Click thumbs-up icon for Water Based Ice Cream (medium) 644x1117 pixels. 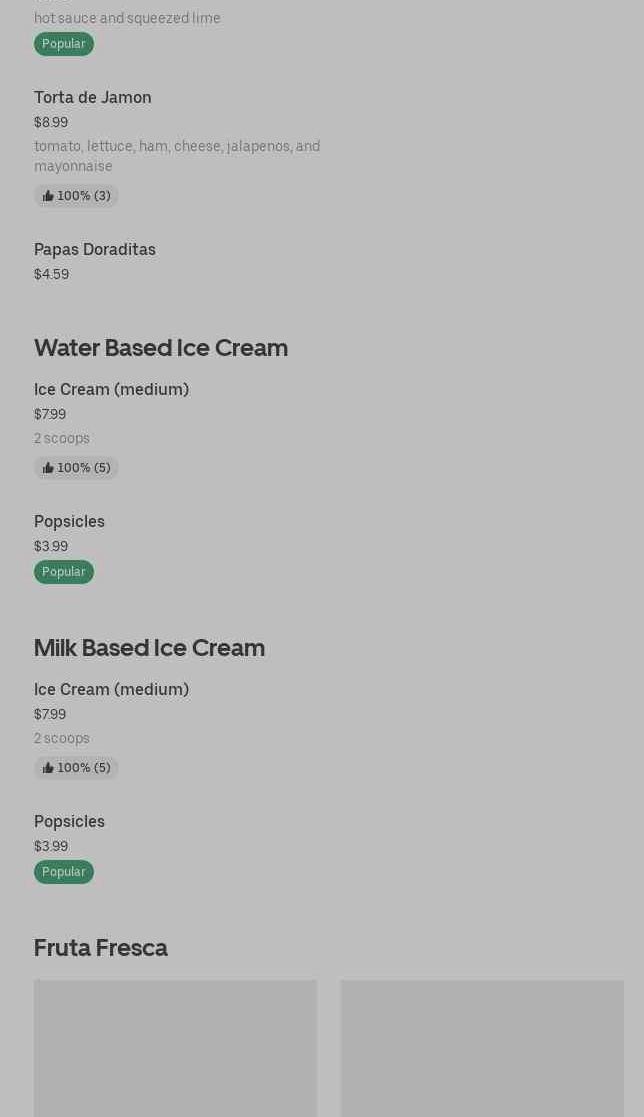[x=48, y=468]
